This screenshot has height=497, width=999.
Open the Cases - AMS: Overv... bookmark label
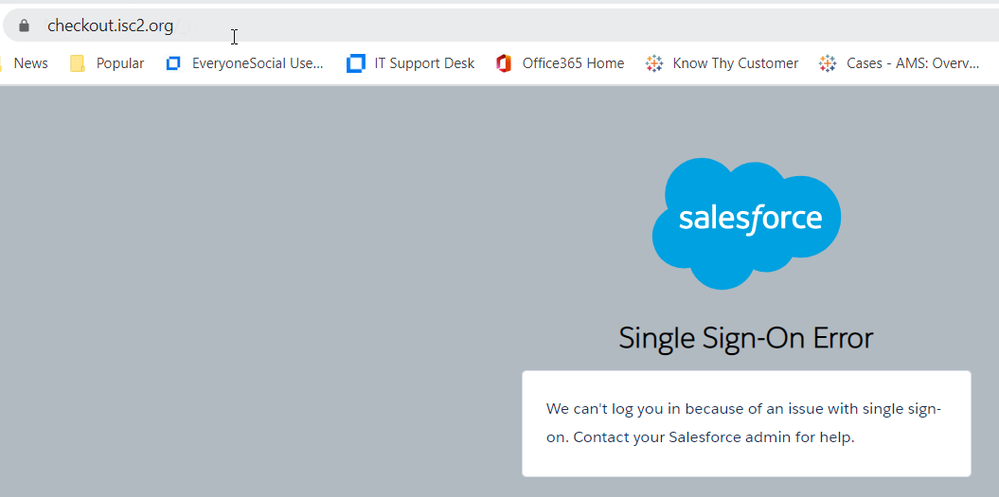912,63
